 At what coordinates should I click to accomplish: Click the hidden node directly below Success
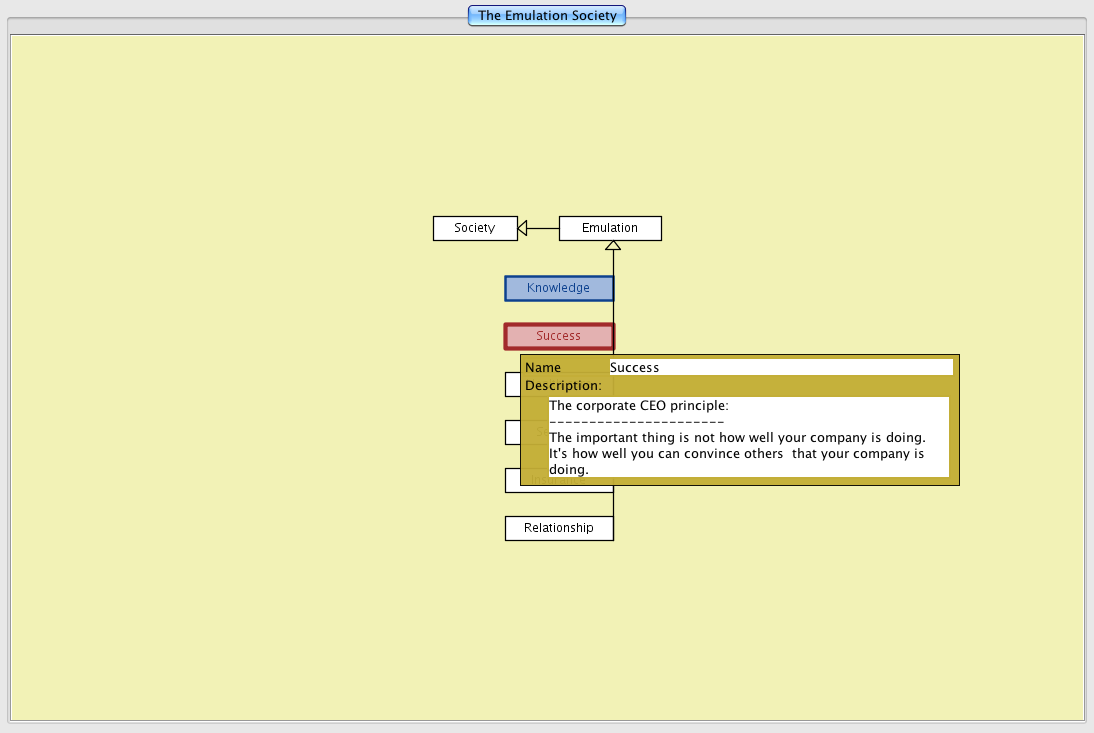(512, 384)
